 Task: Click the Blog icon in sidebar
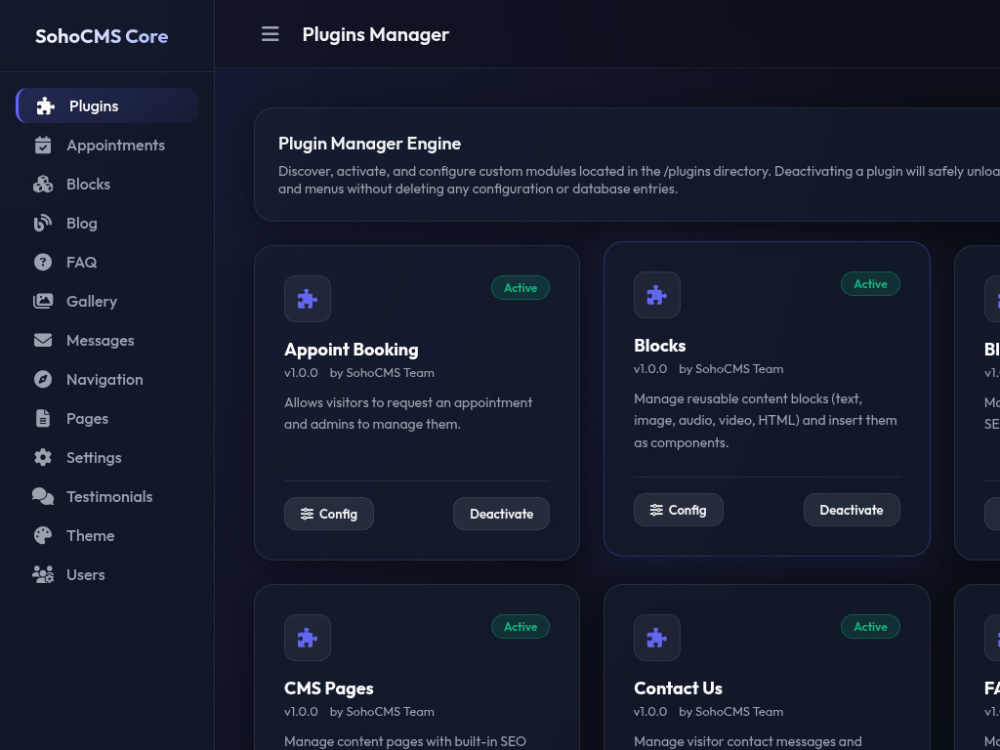pyautogui.click(x=43, y=223)
